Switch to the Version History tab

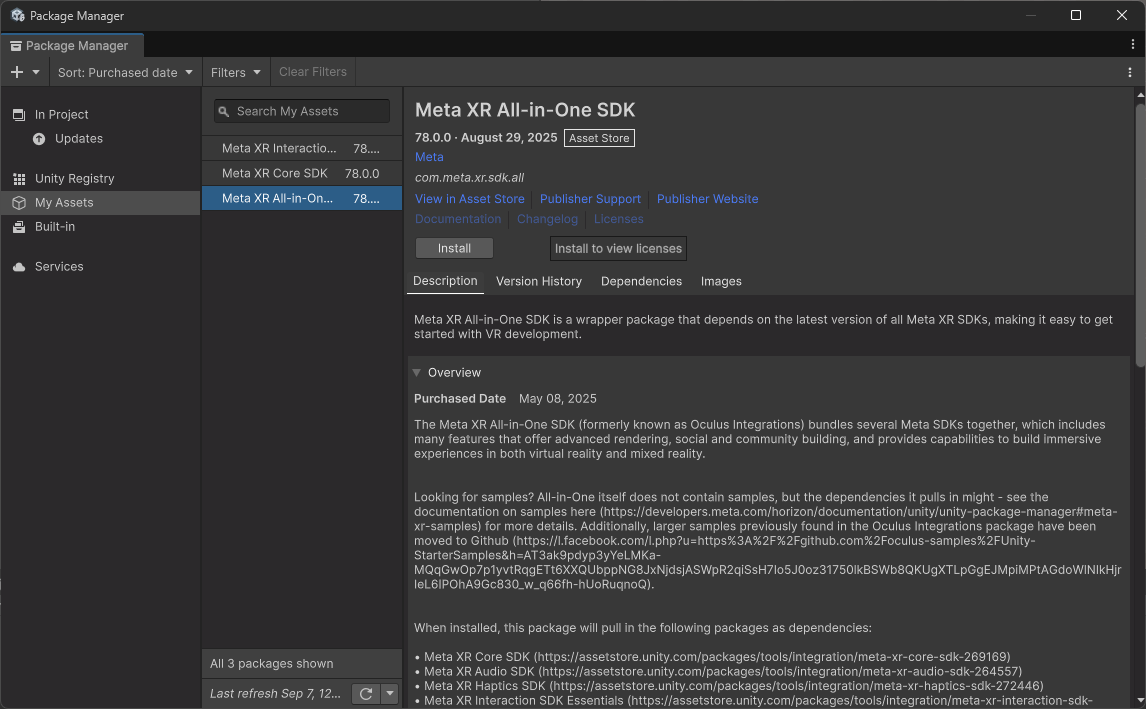(x=539, y=281)
